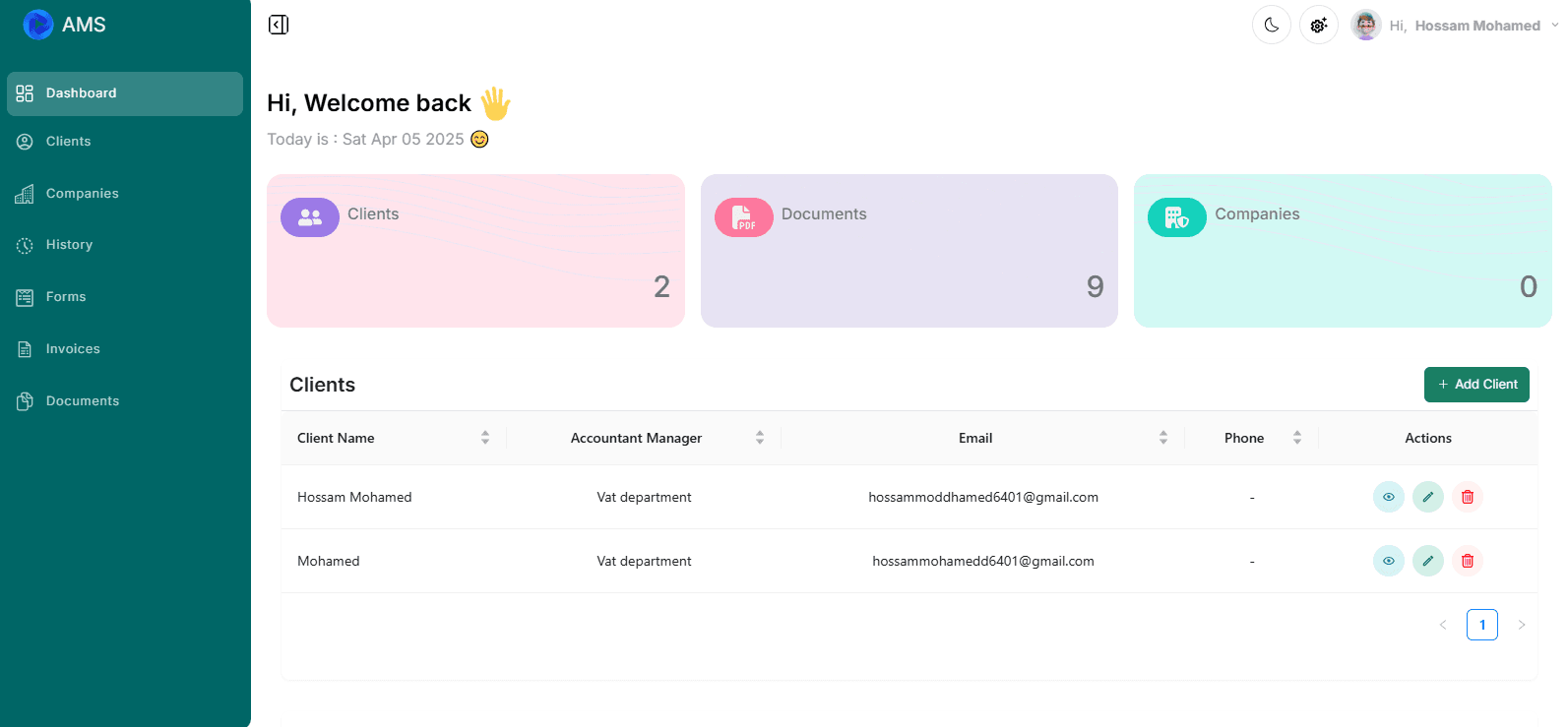Click the Accountant Manager header text

[x=636, y=438]
